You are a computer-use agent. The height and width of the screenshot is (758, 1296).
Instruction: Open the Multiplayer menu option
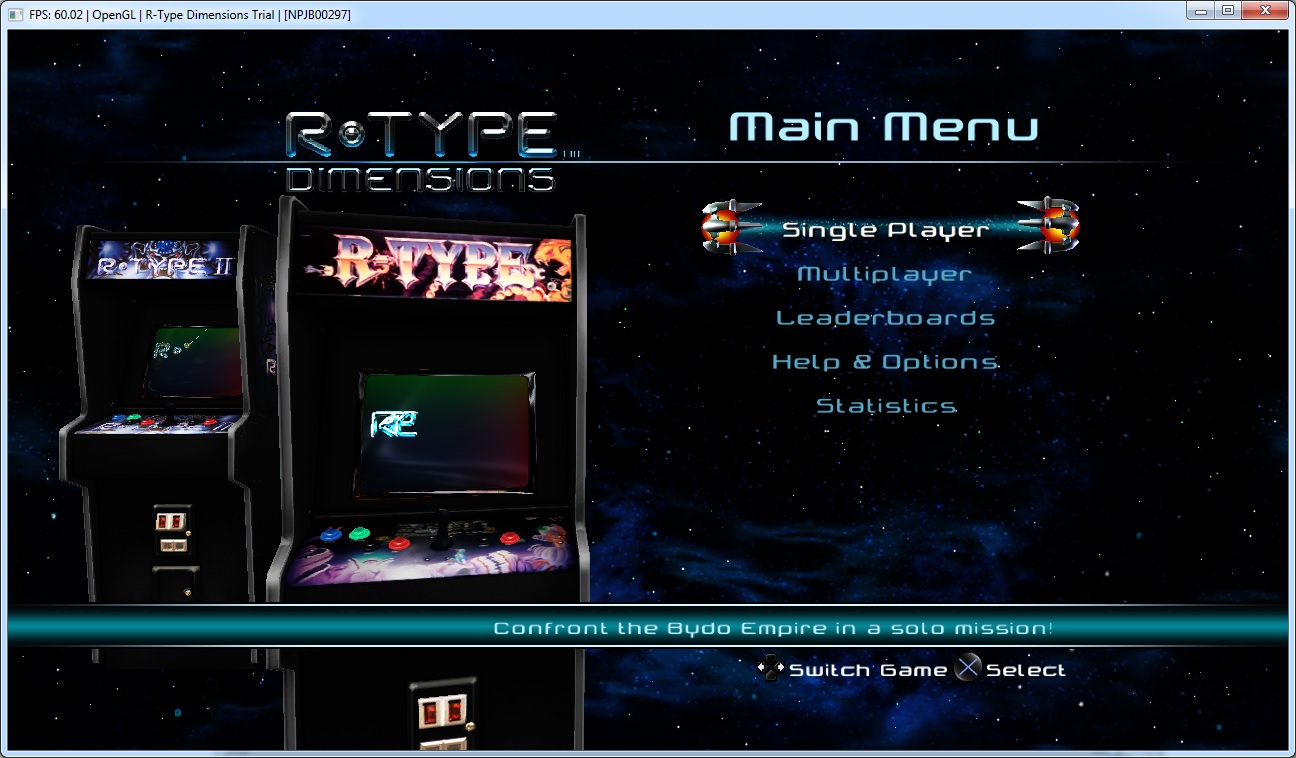(884, 274)
